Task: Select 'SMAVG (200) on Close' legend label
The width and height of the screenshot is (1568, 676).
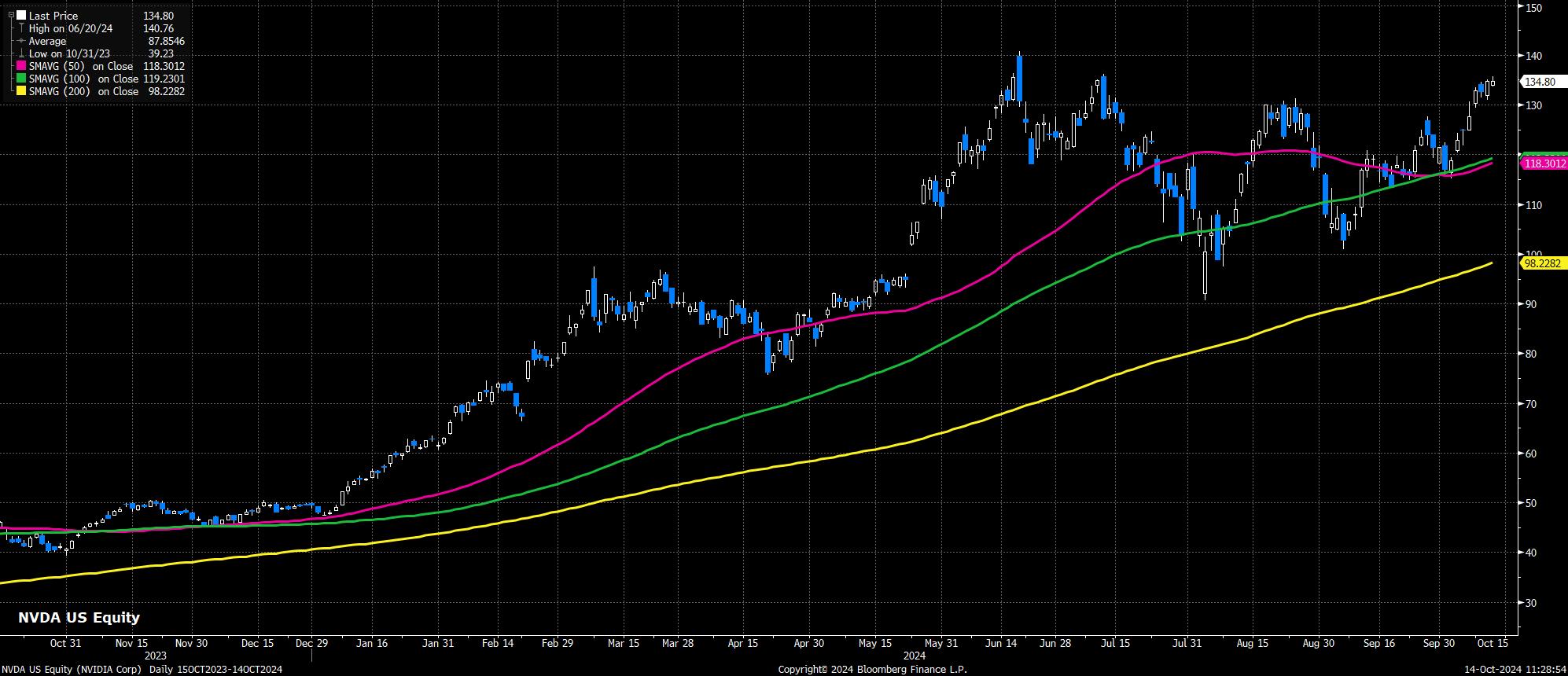Action: click(83, 91)
